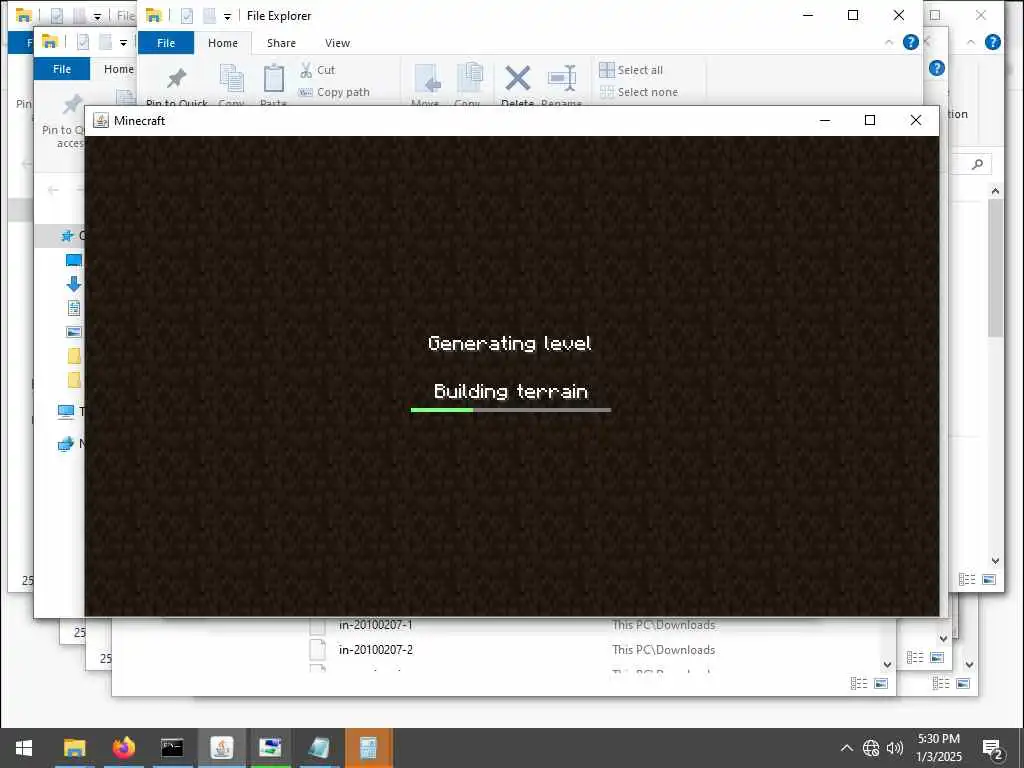Open Help in the rearmost File Explorer window
The height and width of the screenshot is (768, 1024).
coord(993,42)
